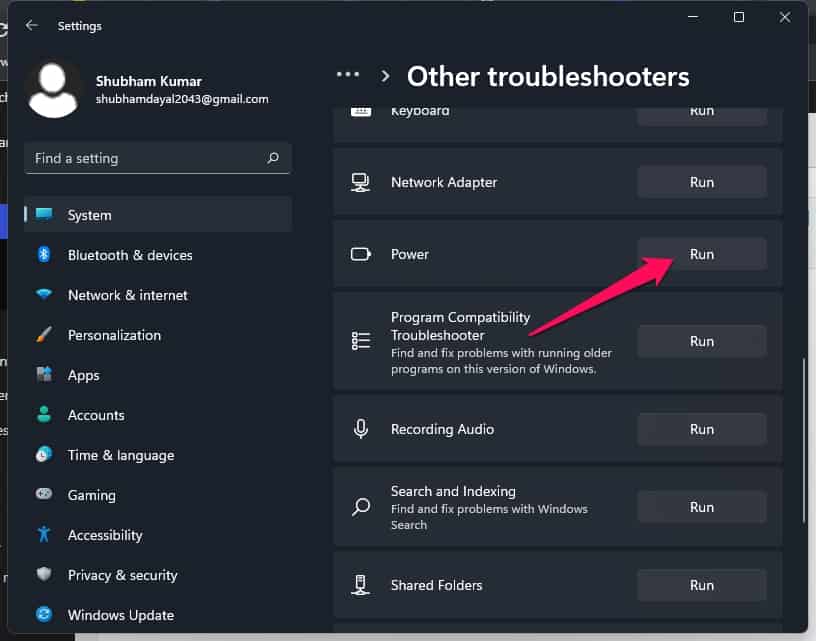The width and height of the screenshot is (816, 641).
Task: Run the Search and Indexing troubleshooter
Action: tap(702, 507)
